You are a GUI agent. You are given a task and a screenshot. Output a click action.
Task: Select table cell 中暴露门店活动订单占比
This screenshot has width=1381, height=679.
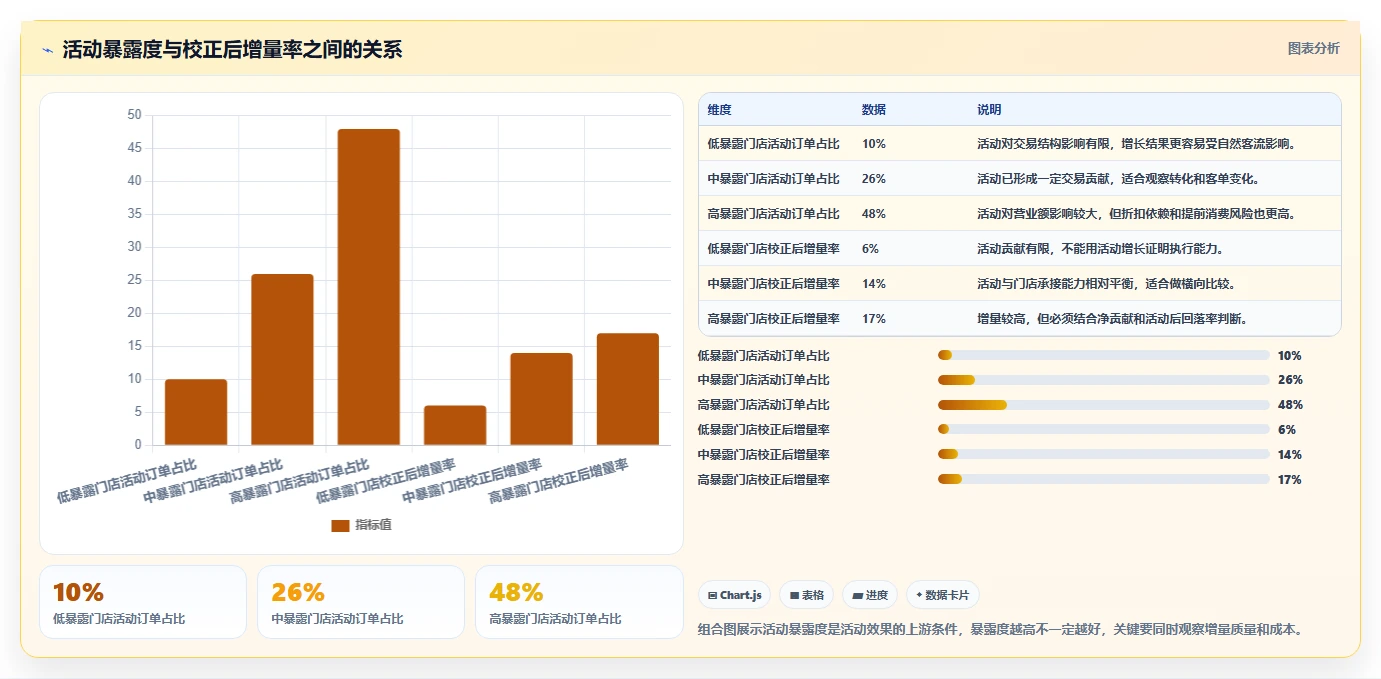pyautogui.click(x=773, y=179)
